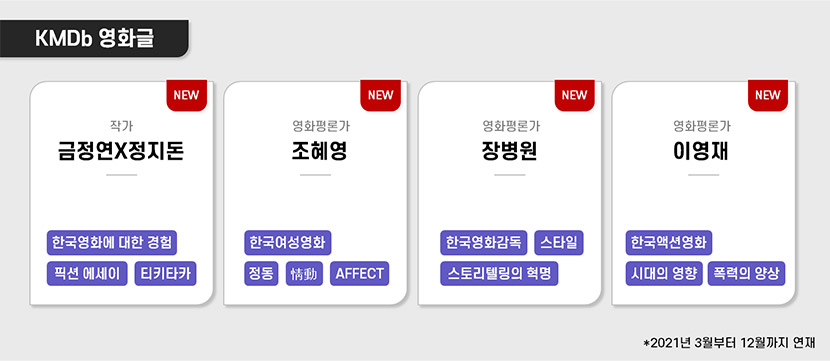Select critic 이영재 name

tap(703, 152)
